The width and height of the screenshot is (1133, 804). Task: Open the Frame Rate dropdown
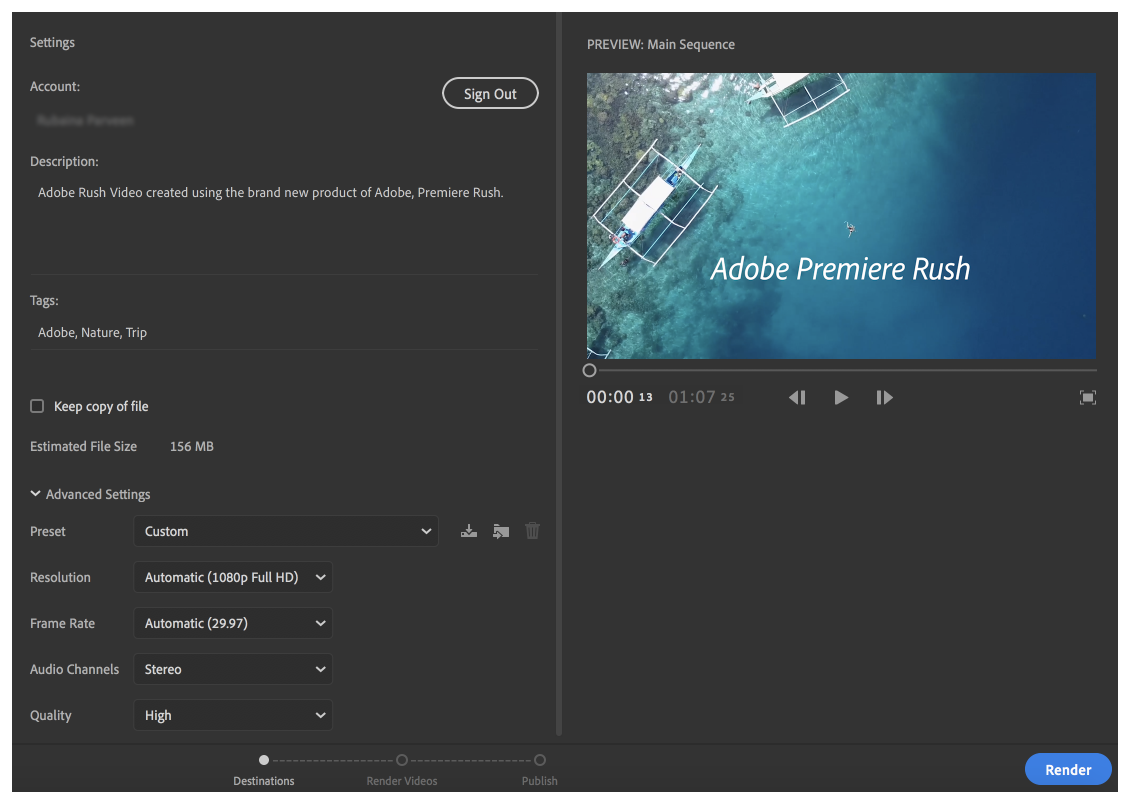click(x=233, y=623)
